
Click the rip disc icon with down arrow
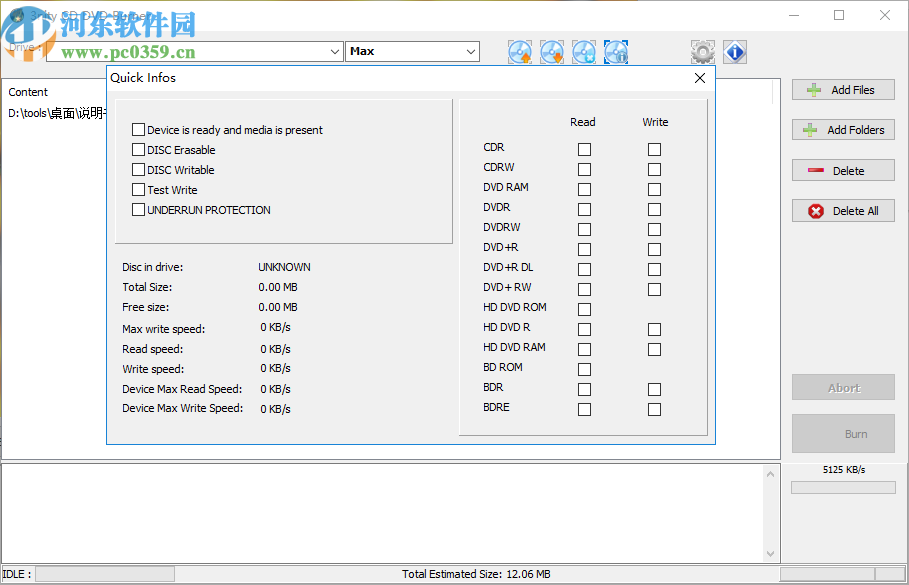(552, 51)
